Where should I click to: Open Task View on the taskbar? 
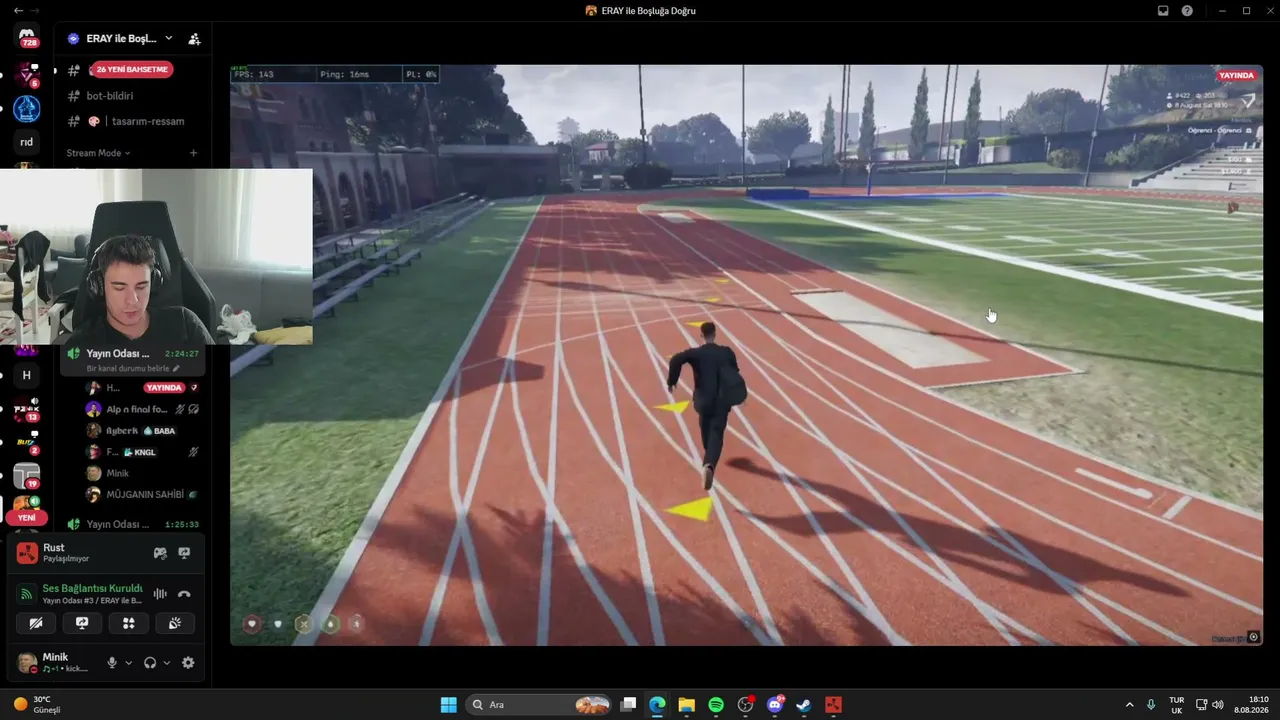tap(628, 705)
